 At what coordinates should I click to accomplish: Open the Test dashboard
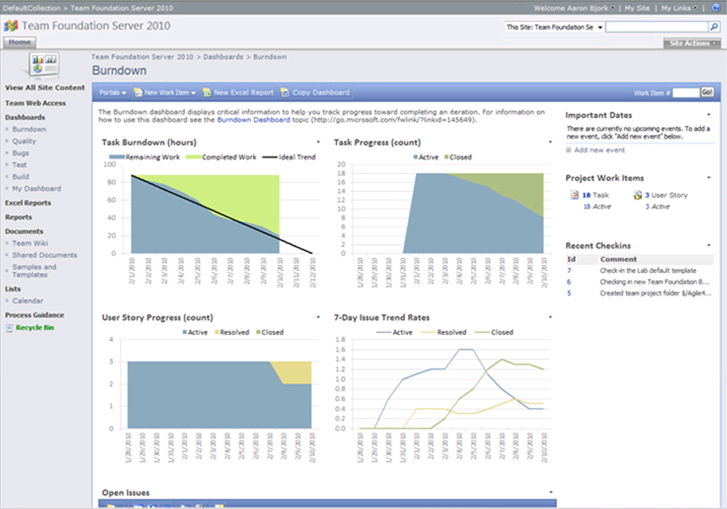pos(19,165)
